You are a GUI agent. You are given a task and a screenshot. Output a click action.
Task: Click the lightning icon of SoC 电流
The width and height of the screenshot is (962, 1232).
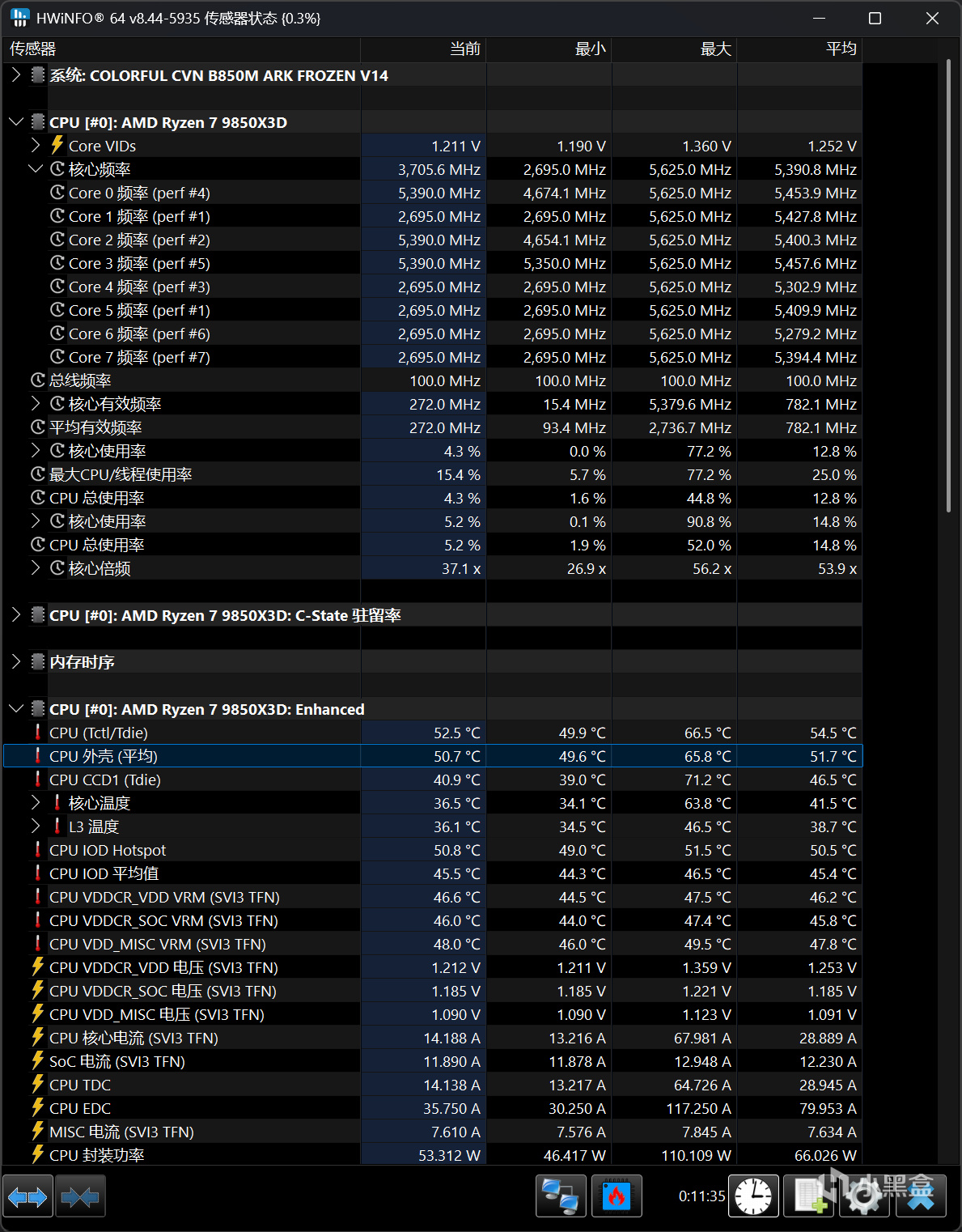coord(38,1061)
